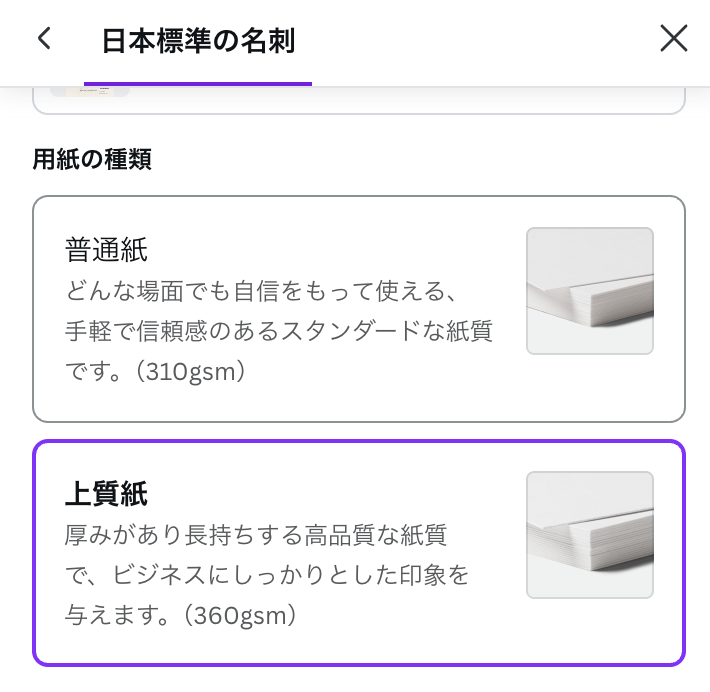The width and height of the screenshot is (710, 692).
Task: Click the 用紙の種類 section heading
Action: pyautogui.click(x=92, y=159)
